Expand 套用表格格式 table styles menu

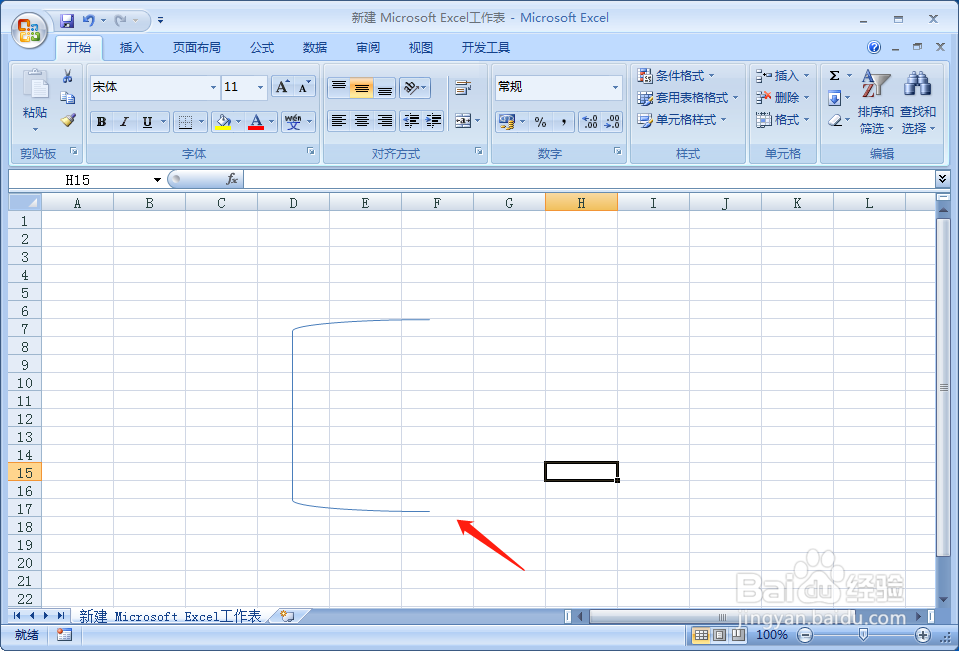pyautogui.click(x=687, y=98)
